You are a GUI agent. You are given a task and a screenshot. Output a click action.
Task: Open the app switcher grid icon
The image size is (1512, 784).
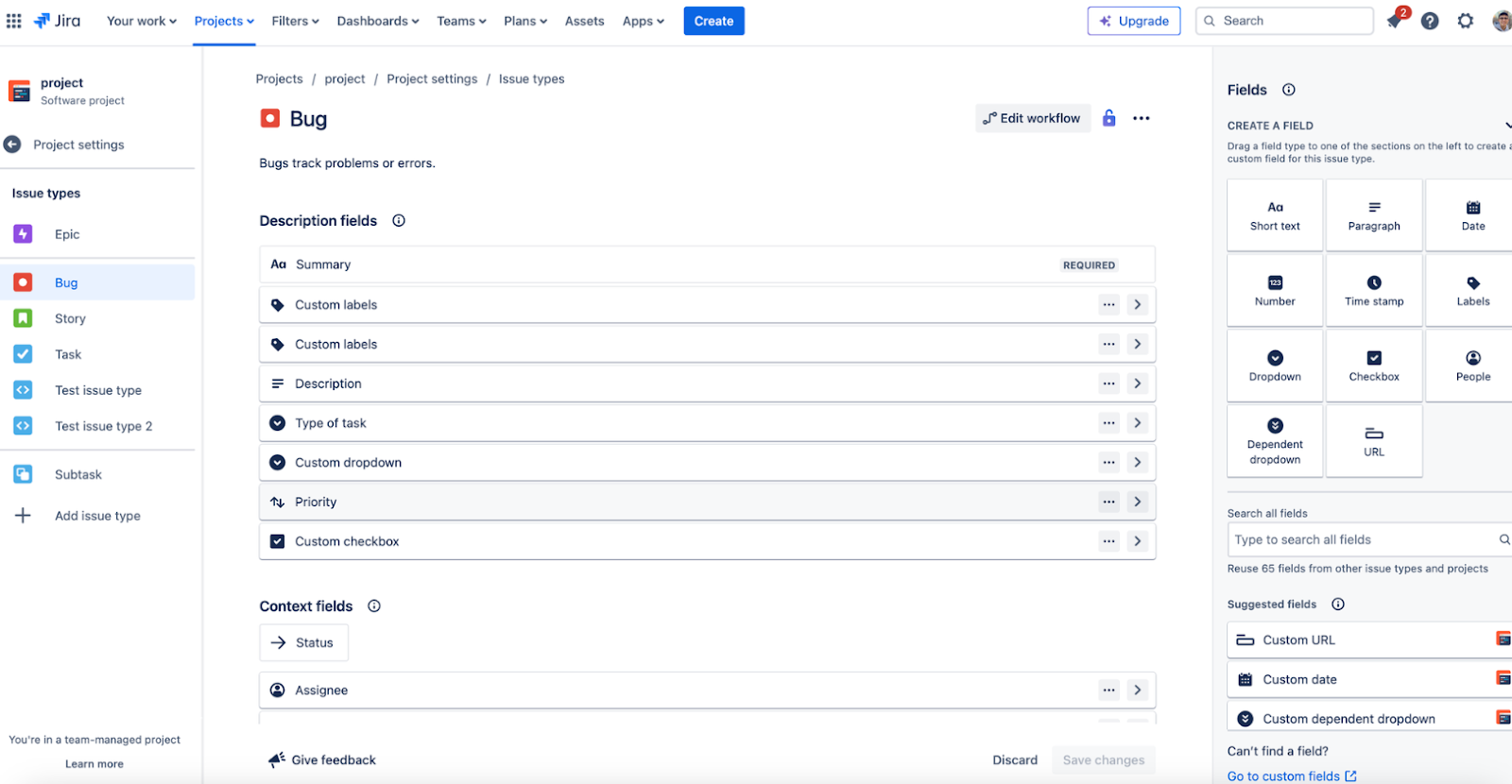pos(14,21)
